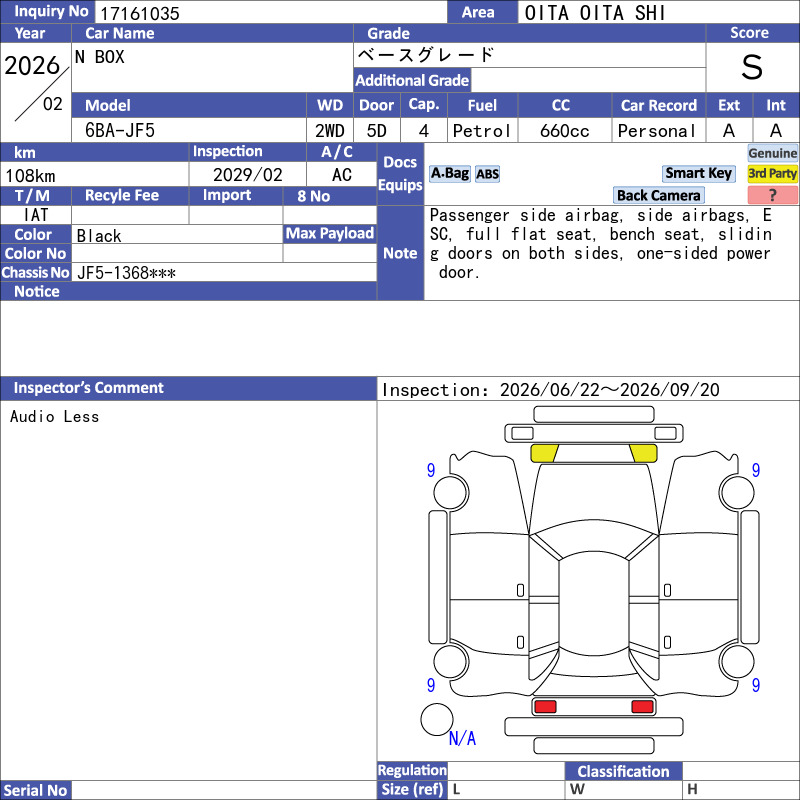Click the Petrol fuel value
The width and height of the screenshot is (800, 800).
pos(482,131)
